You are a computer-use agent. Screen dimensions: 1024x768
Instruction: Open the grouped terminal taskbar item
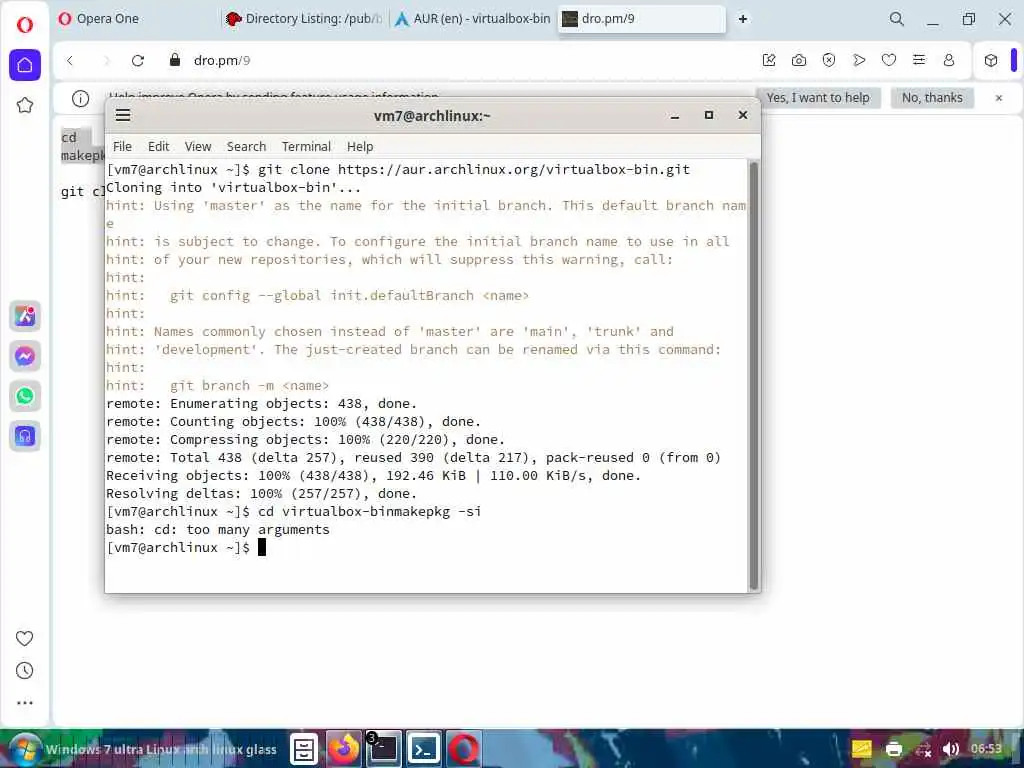coord(383,749)
